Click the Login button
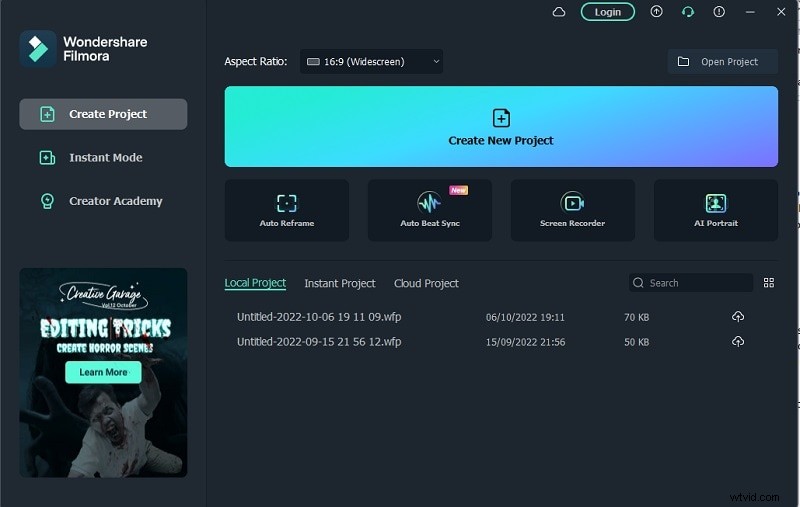 (x=607, y=12)
